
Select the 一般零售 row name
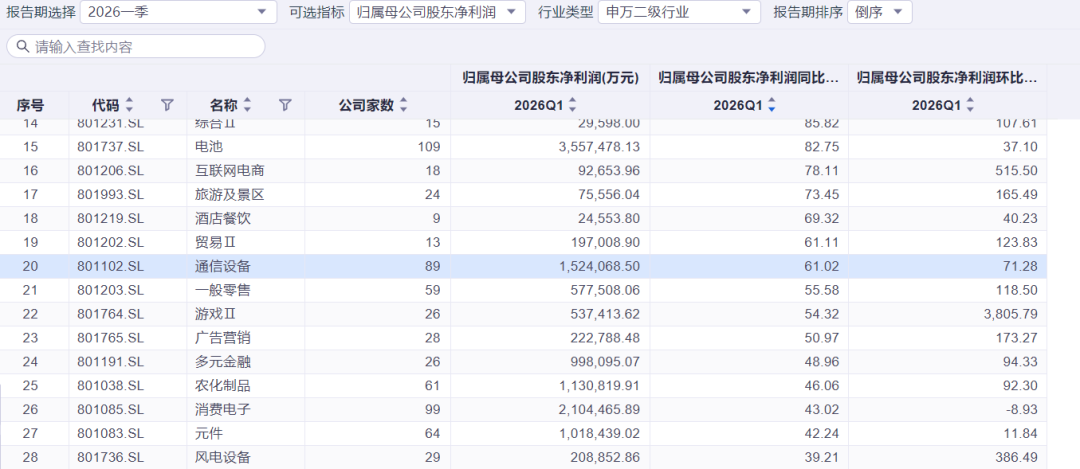pos(223,291)
